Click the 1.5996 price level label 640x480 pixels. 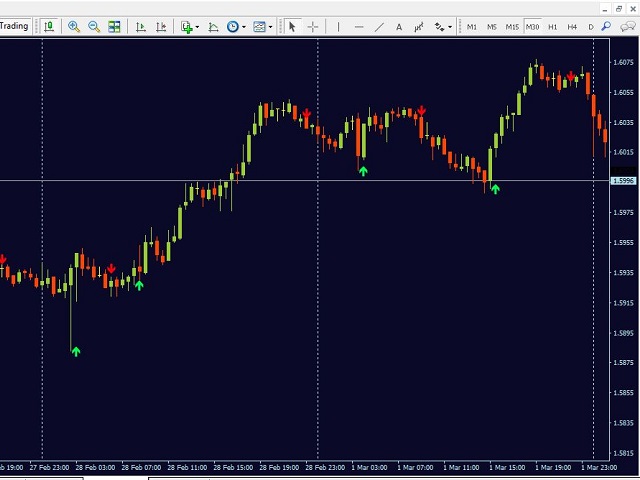[623, 181]
